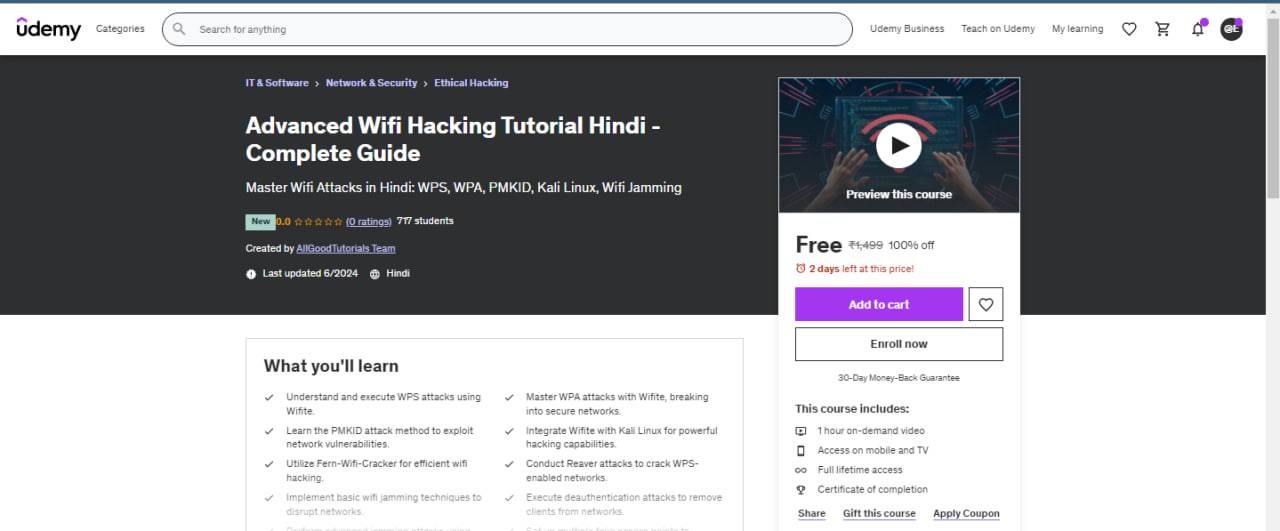Open the notifications bell icon

point(1198,29)
